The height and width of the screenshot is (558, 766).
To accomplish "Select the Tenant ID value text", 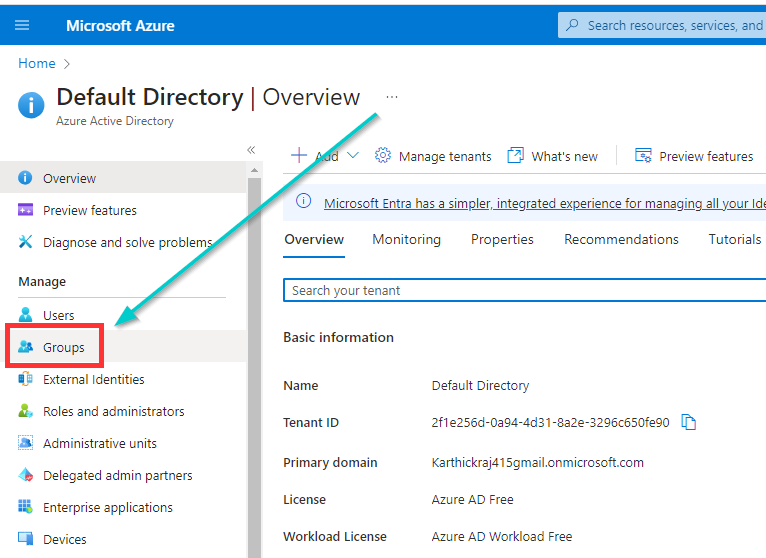I will [x=550, y=423].
